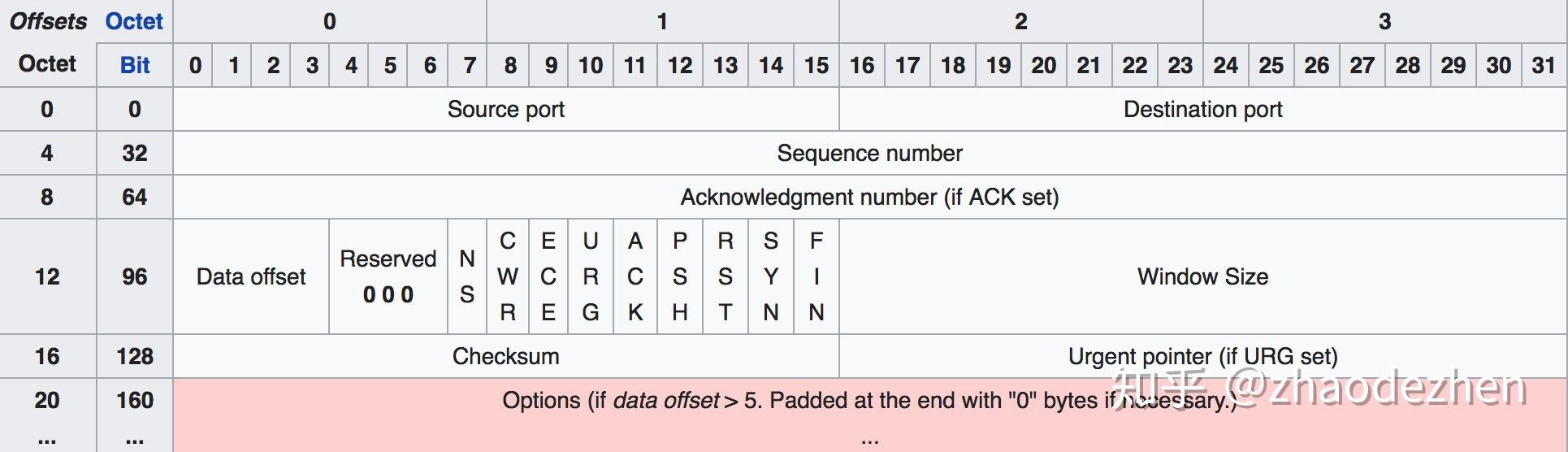Select the vertical ACK flag cell
1568x452 pixels.
(635, 277)
